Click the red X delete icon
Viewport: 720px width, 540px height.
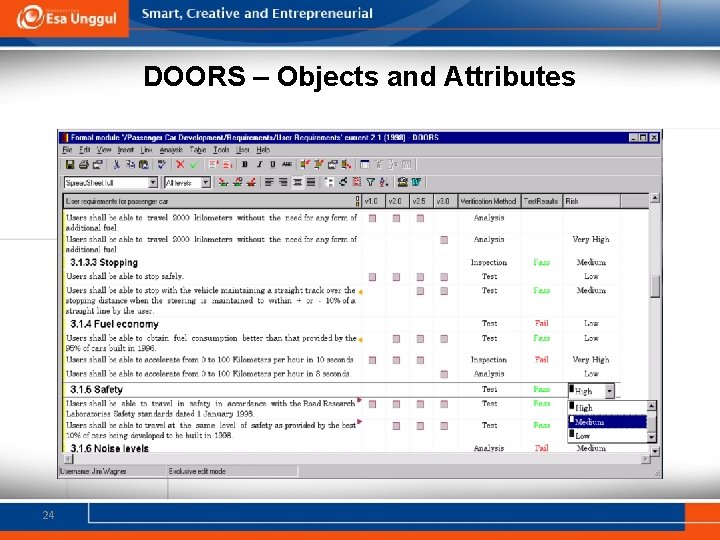point(180,164)
